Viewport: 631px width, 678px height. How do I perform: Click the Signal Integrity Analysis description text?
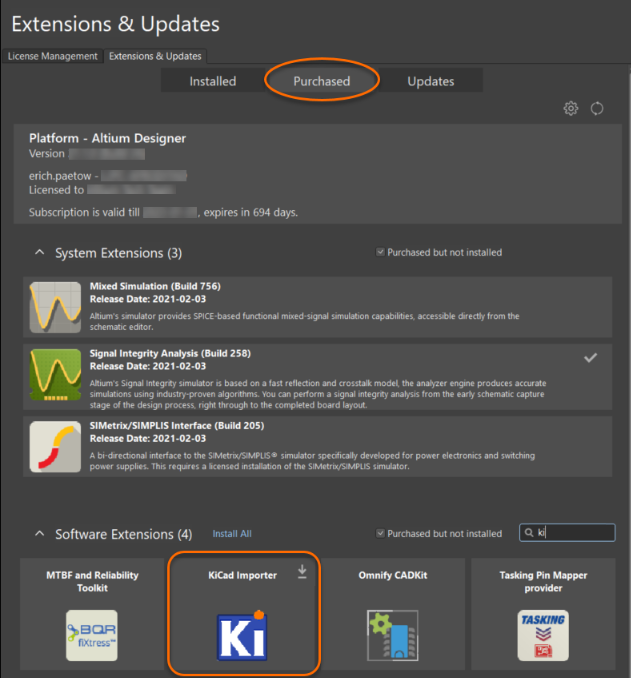(318, 394)
